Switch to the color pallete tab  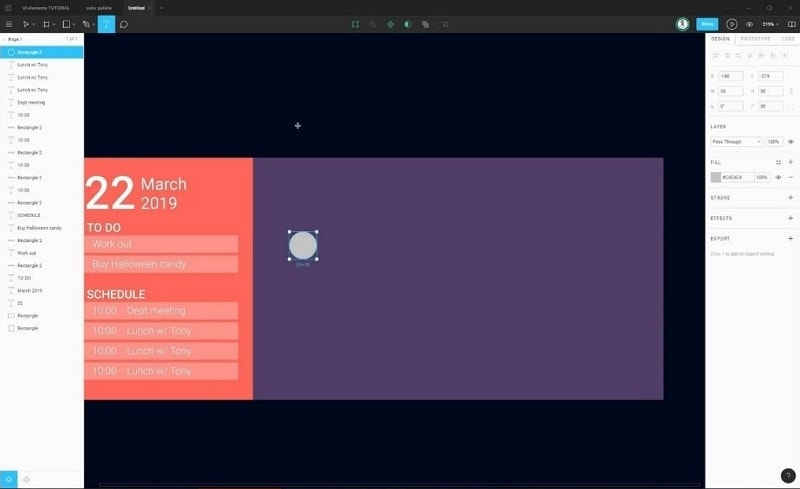tap(98, 8)
